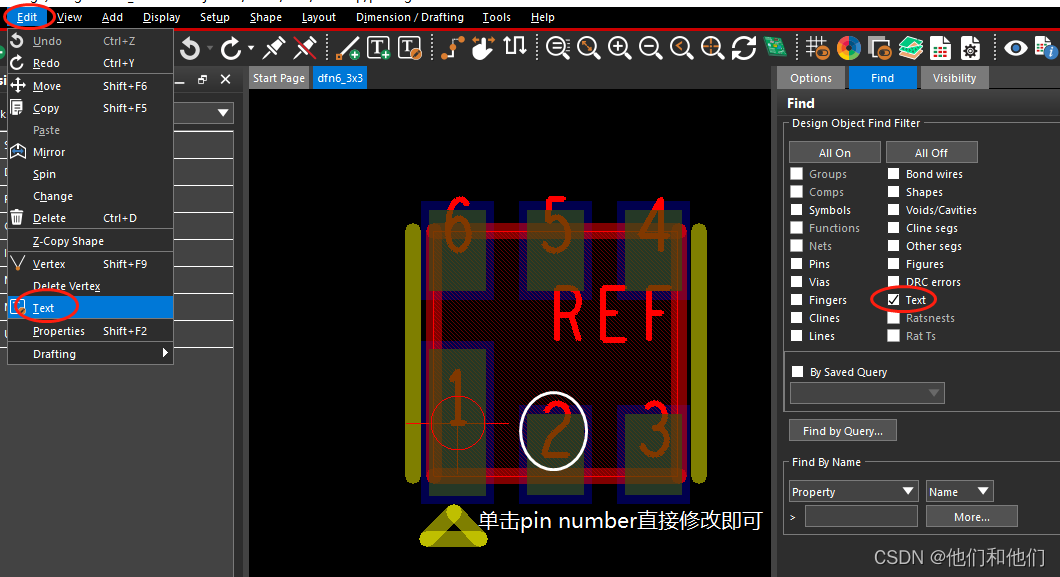Click the More... button

971,516
